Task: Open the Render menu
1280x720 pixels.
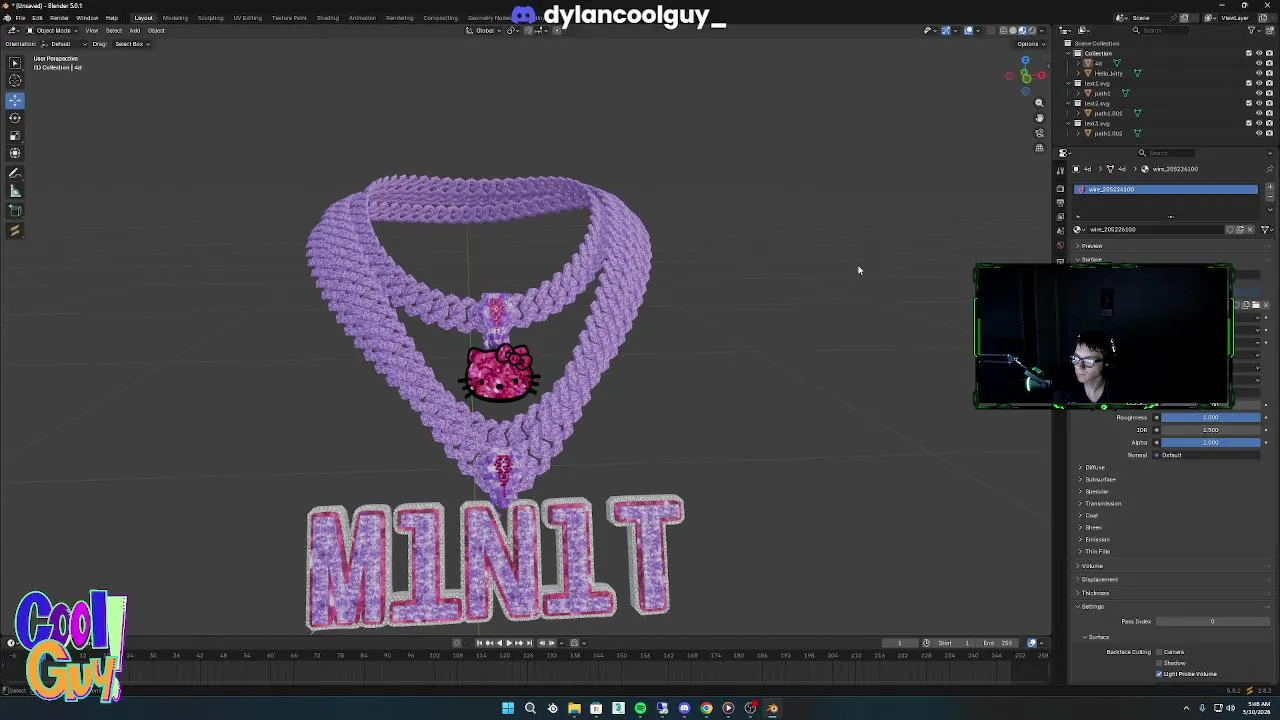Action: pyautogui.click(x=59, y=18)
